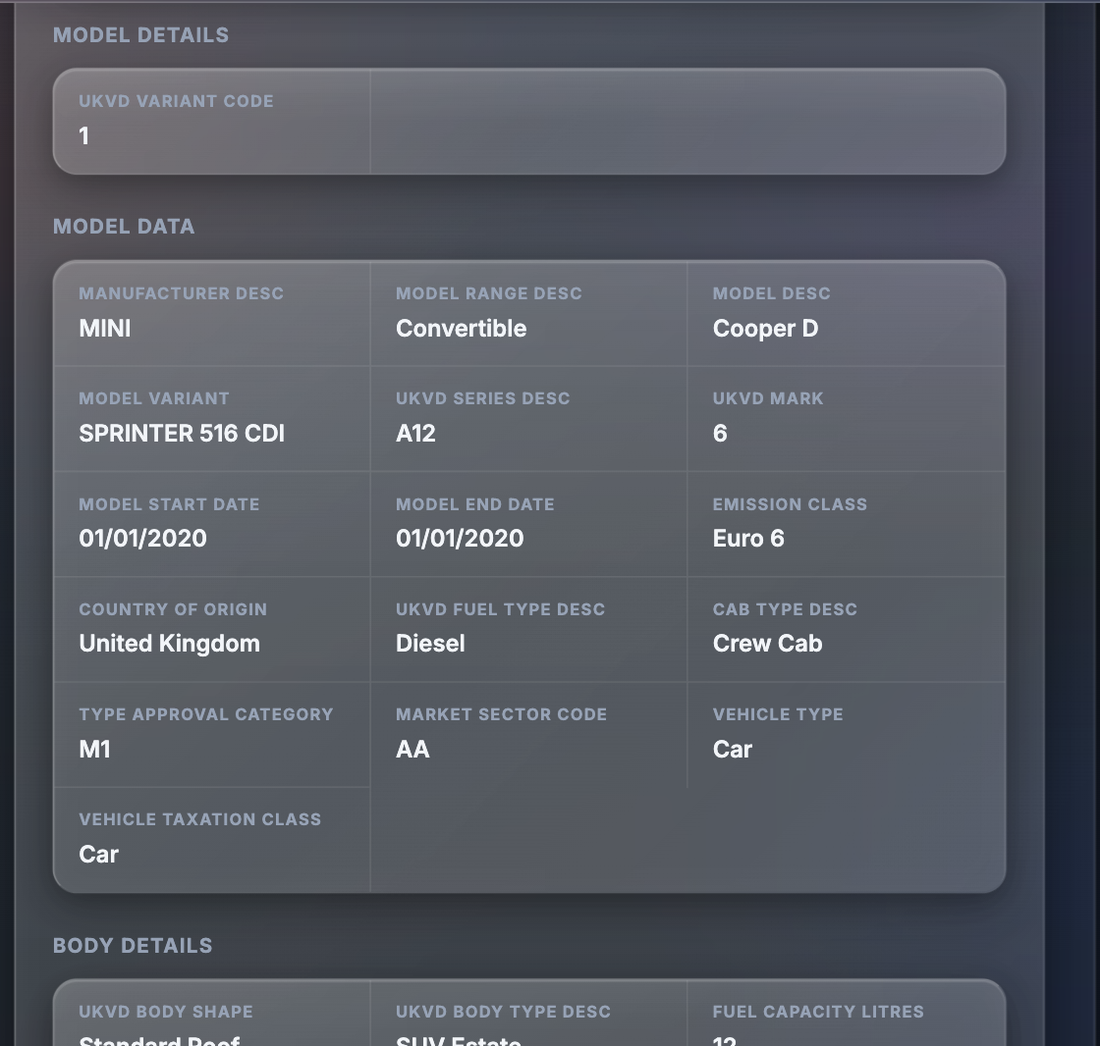The image size is (1100, 1046).
Task: Click the MODEL RANGE DESC label
Action: 489,293
